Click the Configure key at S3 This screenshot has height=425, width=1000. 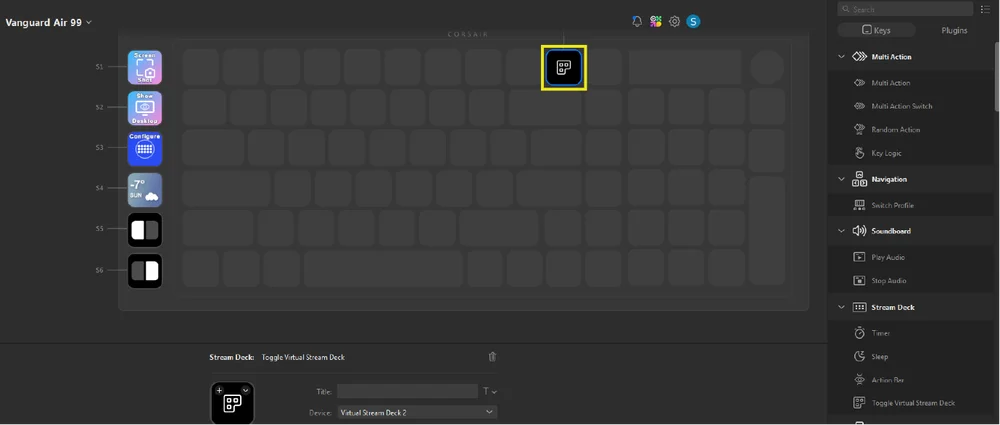tap(145, 148)
